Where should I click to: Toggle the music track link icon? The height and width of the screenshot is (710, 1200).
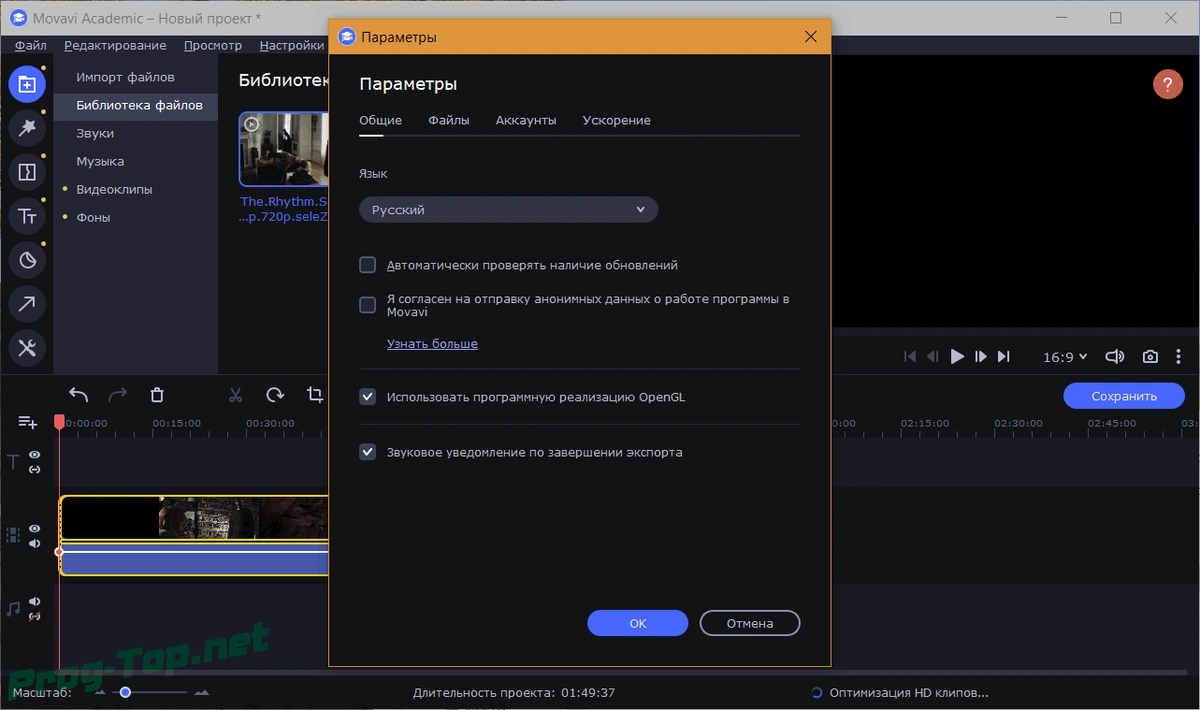(35, 616)
